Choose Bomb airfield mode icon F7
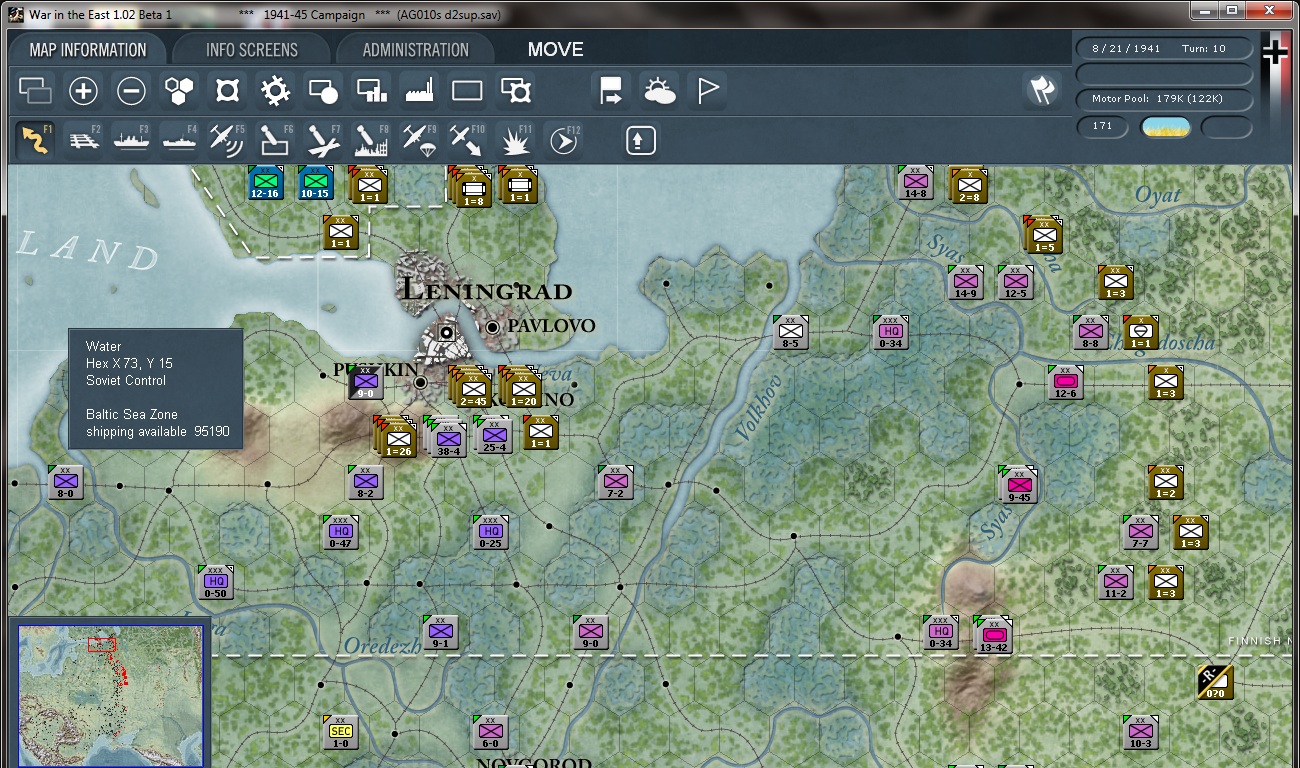1300x768 pixels. point(322,139)
